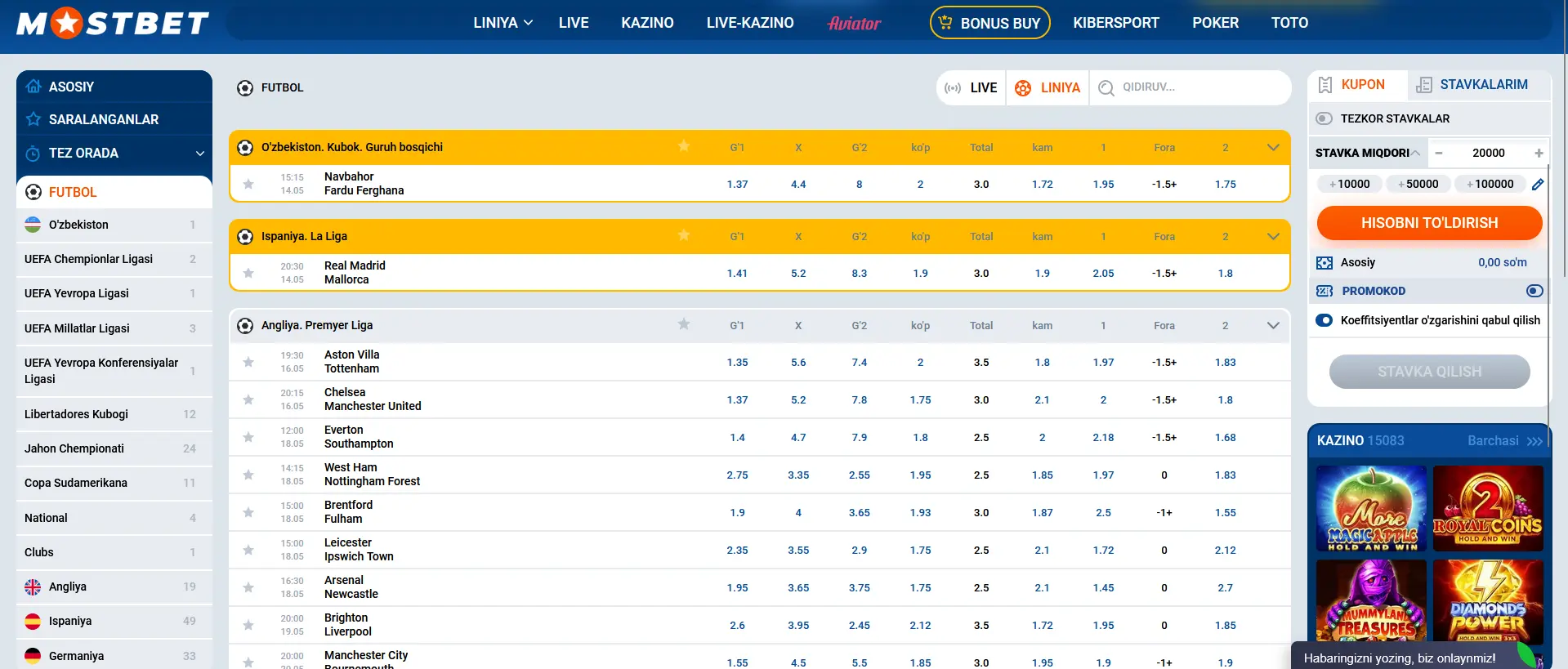Favorite the Ispaniya La Liga league star
Image resolution: width=1568 pixels, height=669 pixels.
click(684, 235)
